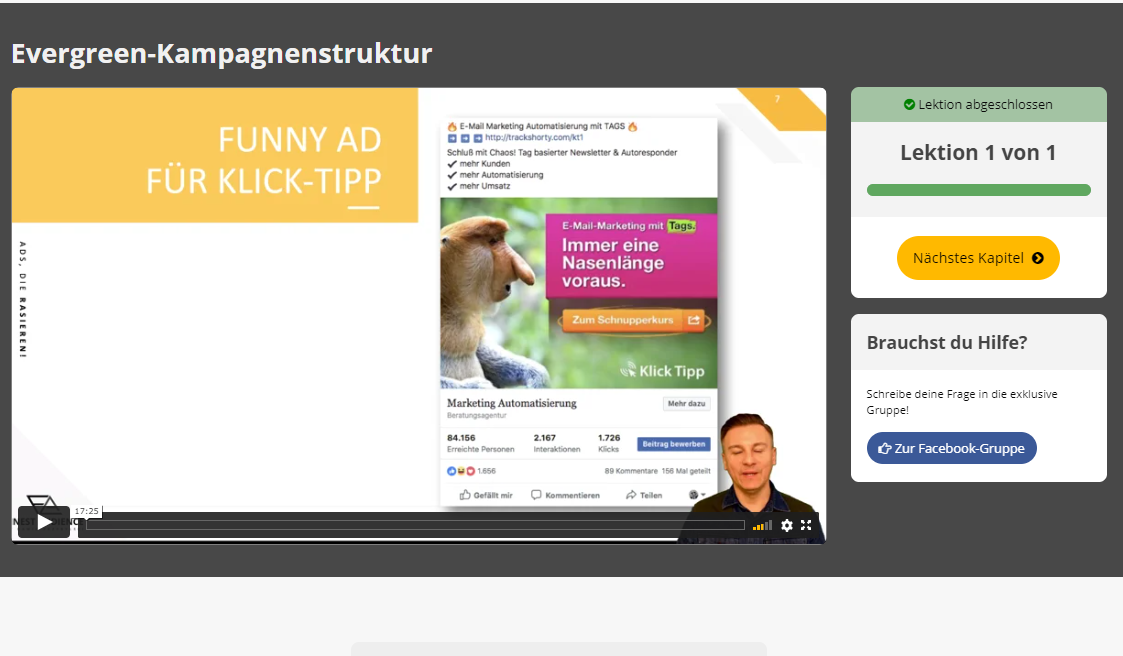Adjust volume using the volume bars icon

tap(762, 526)
